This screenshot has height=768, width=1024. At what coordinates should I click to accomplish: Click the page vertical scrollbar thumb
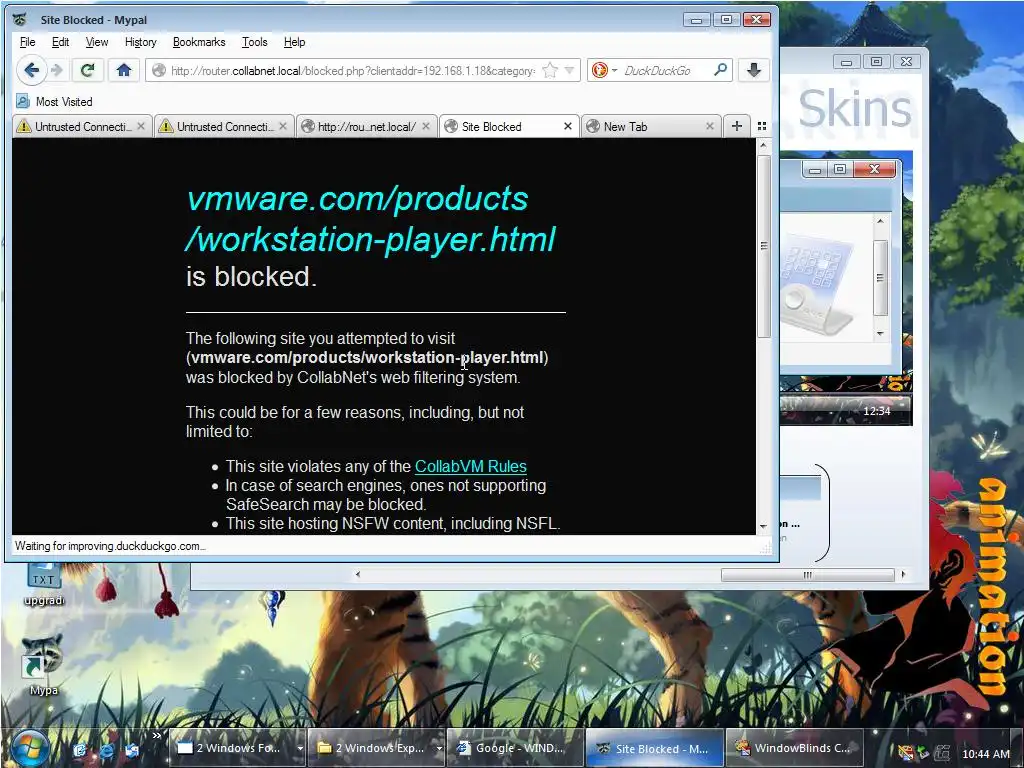tap(763, 246)
